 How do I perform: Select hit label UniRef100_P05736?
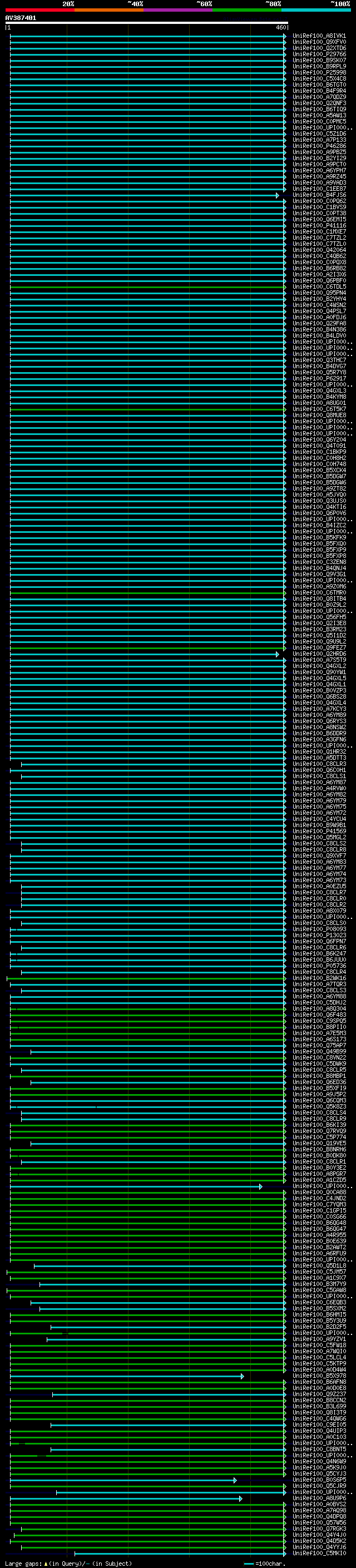point(319,966)
